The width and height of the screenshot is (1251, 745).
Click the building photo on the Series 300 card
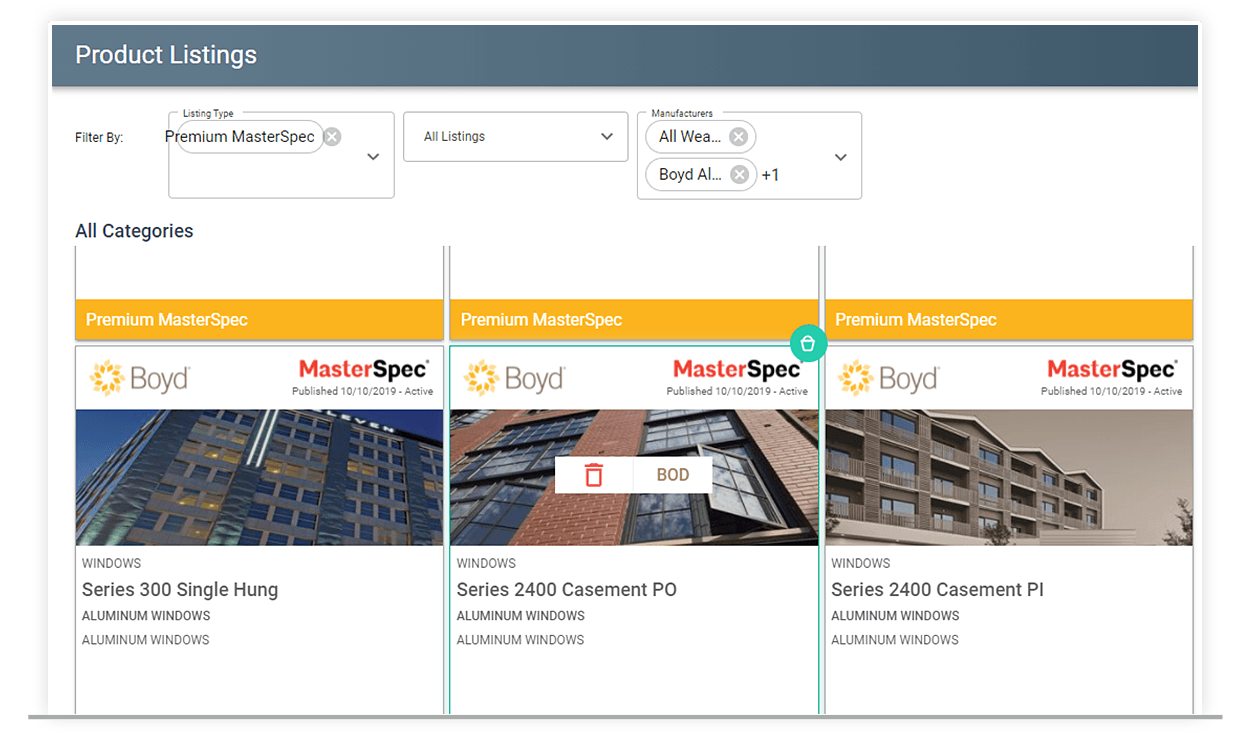(x=259, y=477)
